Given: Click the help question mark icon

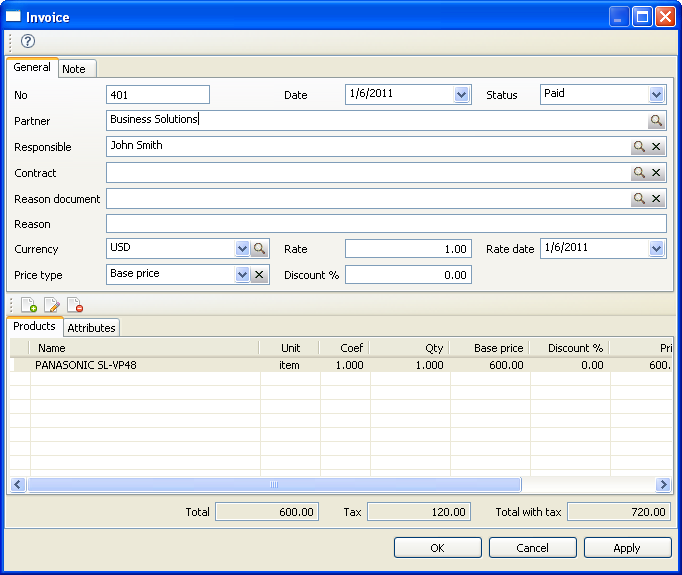Looking at the screenshot, I should tap(28, 41).
